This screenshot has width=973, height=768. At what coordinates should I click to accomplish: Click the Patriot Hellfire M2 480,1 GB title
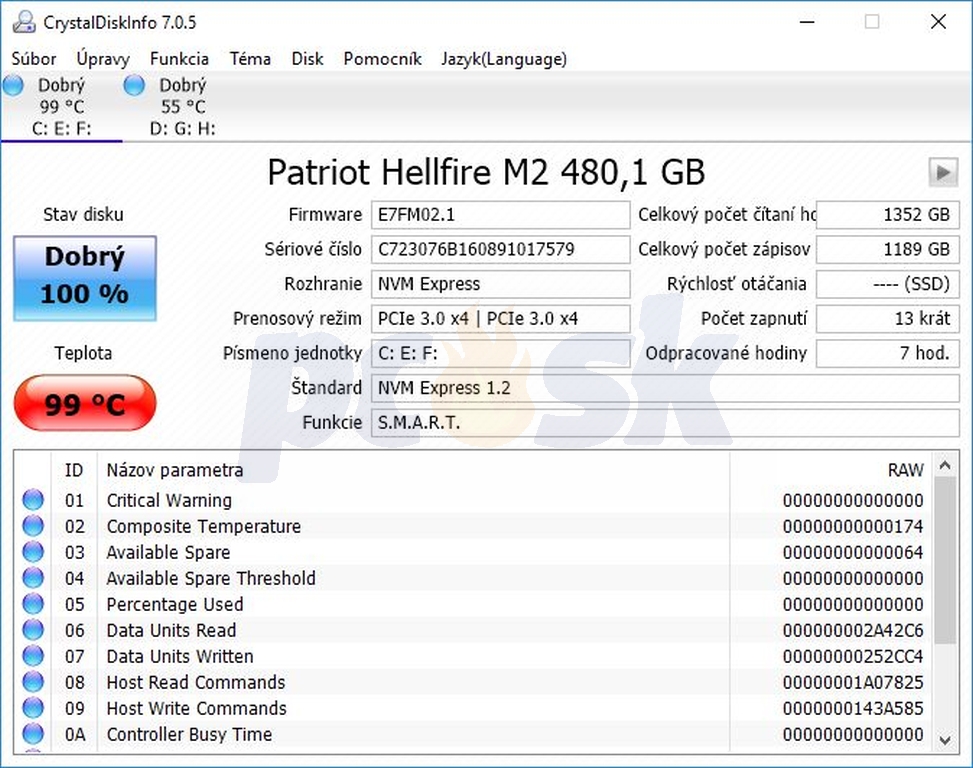[486, 172]
